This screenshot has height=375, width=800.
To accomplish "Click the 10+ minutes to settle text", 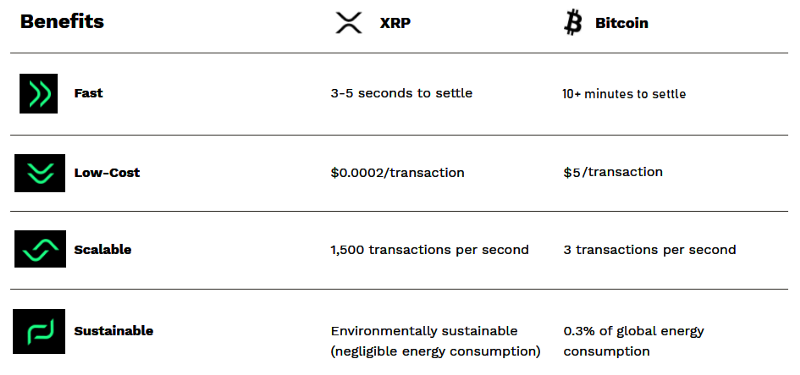I will pos(624,94).
